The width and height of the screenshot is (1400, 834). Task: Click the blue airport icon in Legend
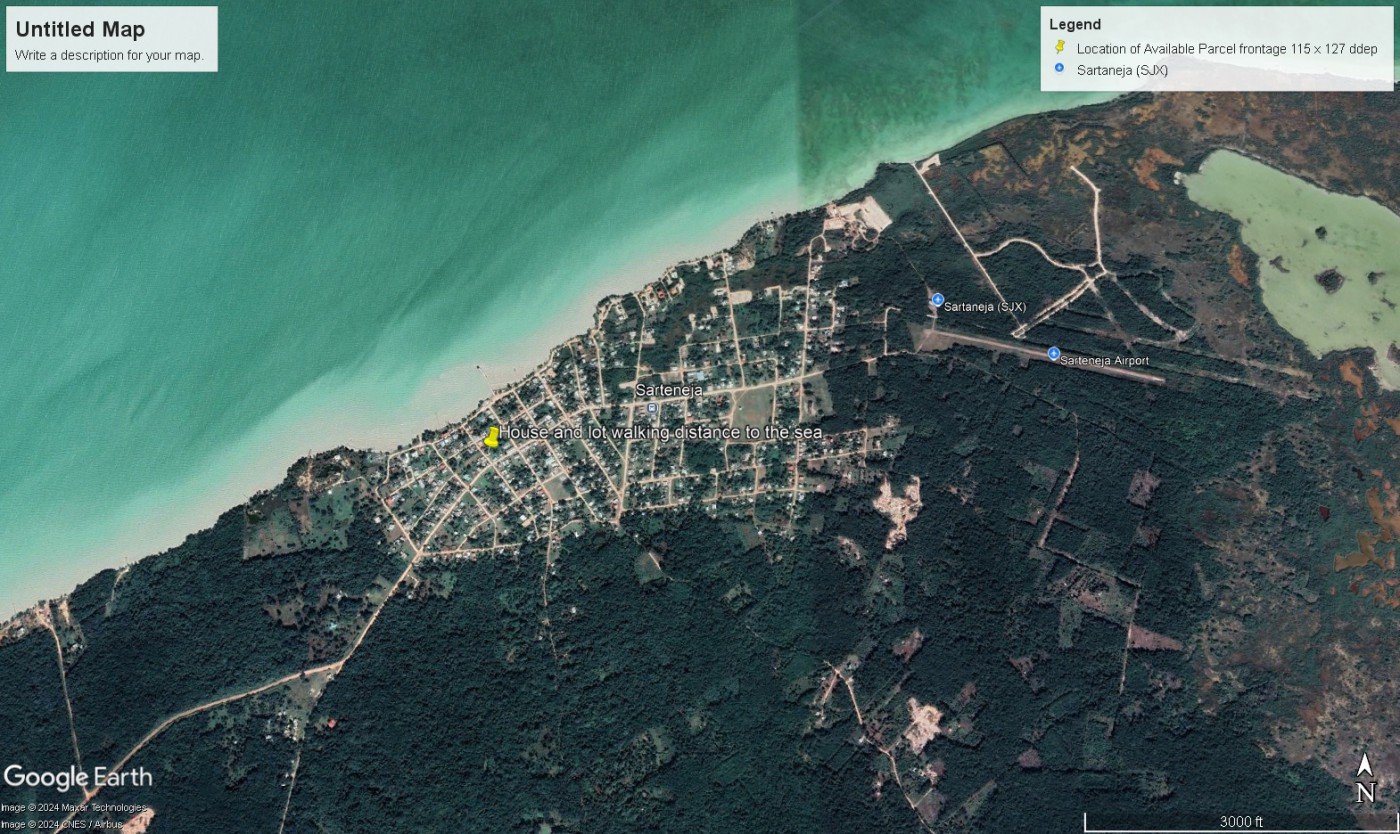pyautogui.click(x=1059, y=69)
